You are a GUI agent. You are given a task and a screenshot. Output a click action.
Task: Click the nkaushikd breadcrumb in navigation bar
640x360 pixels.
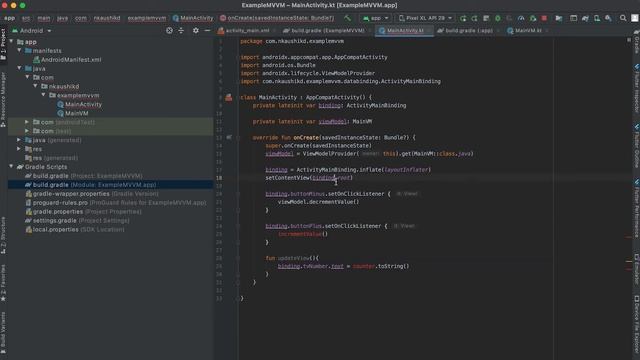coord(107,18)
